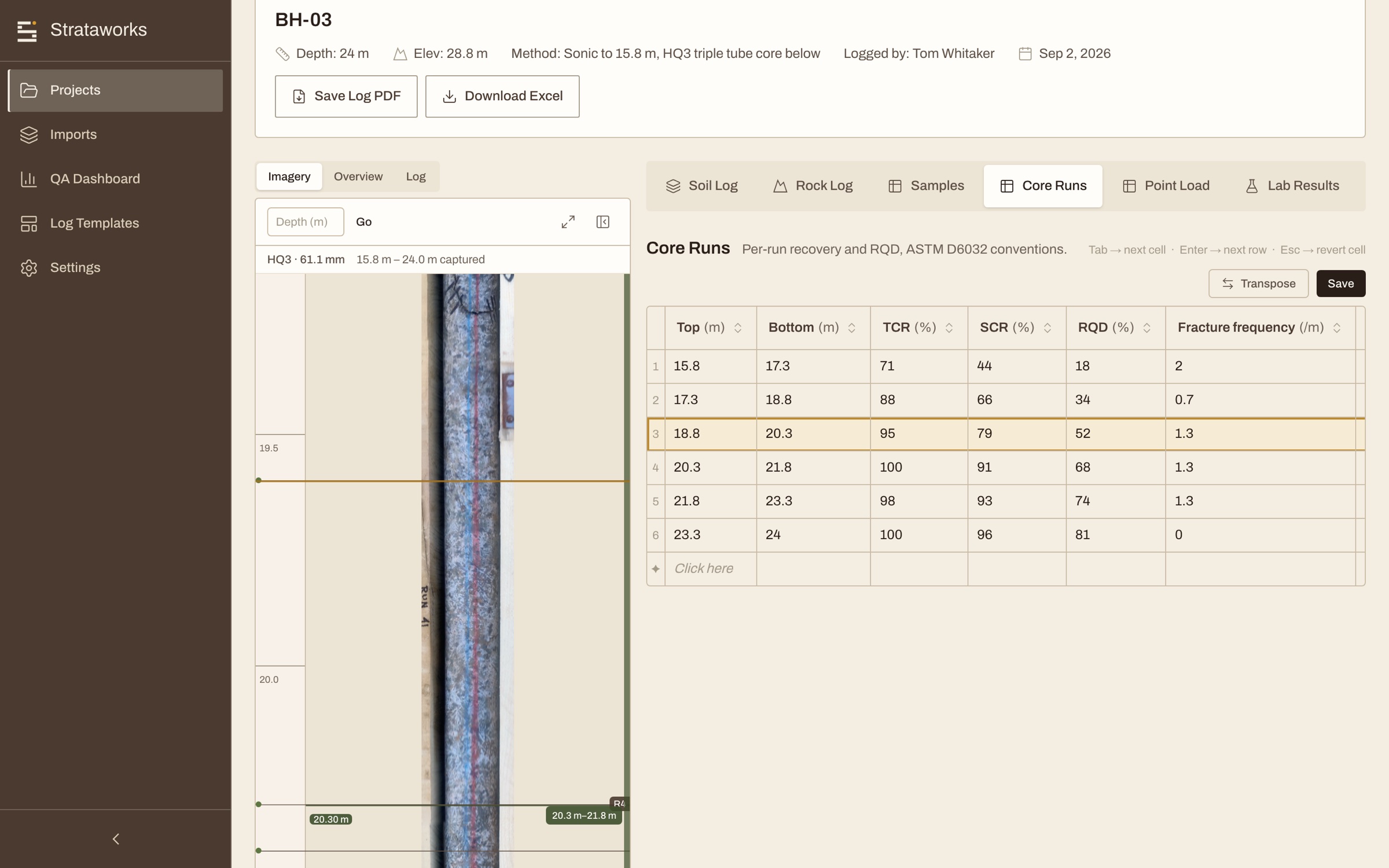Select row 1 TCR cell 71
1389x868 pixels.
(919, 366)
